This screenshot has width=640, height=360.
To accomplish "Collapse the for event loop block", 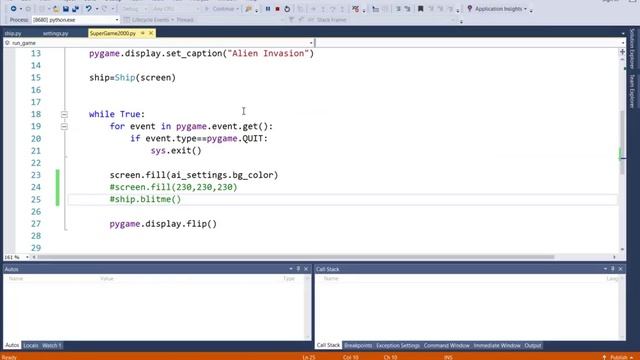I will pyautogui.click(x=64, y=127).
